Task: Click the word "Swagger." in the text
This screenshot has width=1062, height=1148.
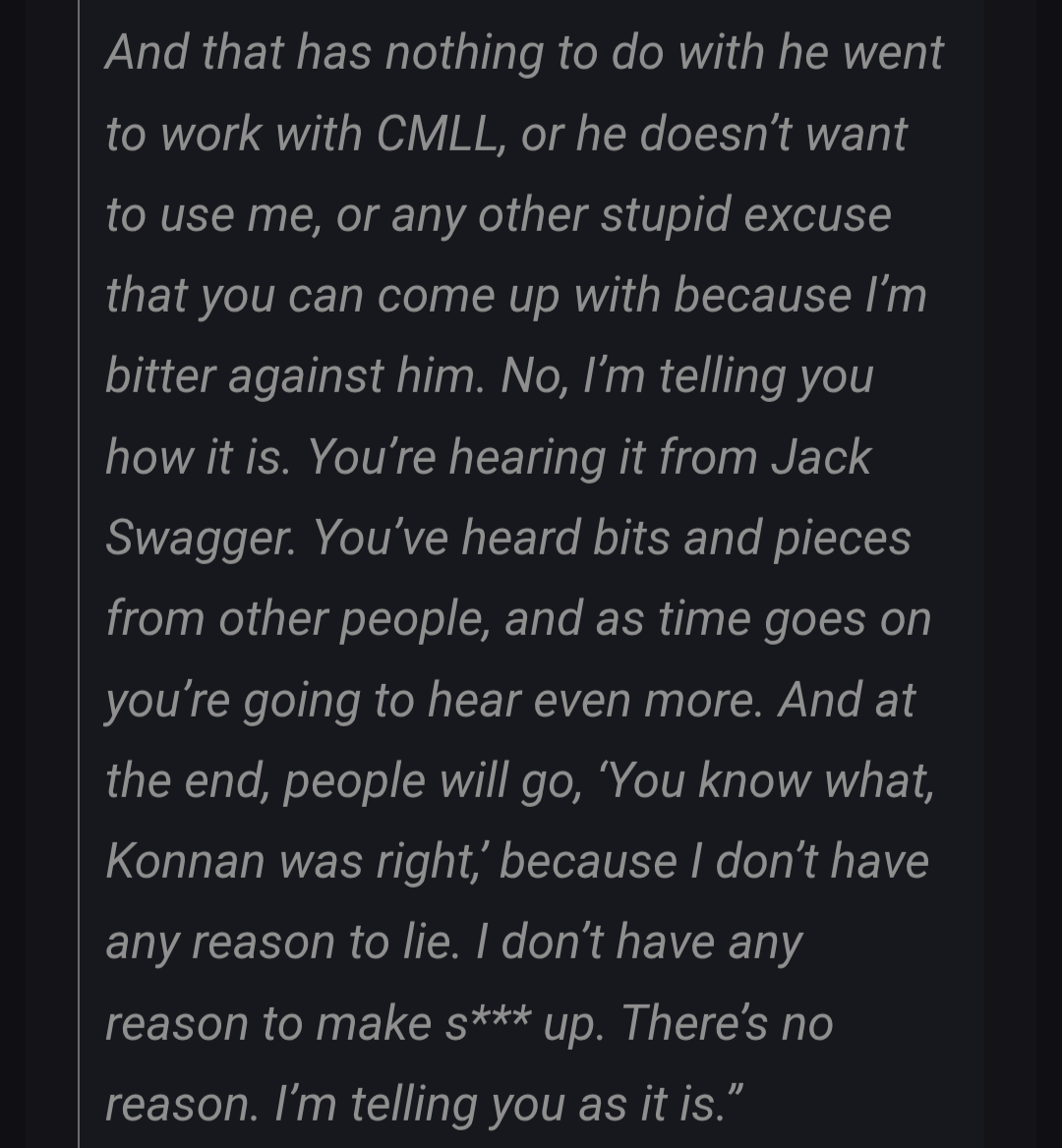Action: 201,540
